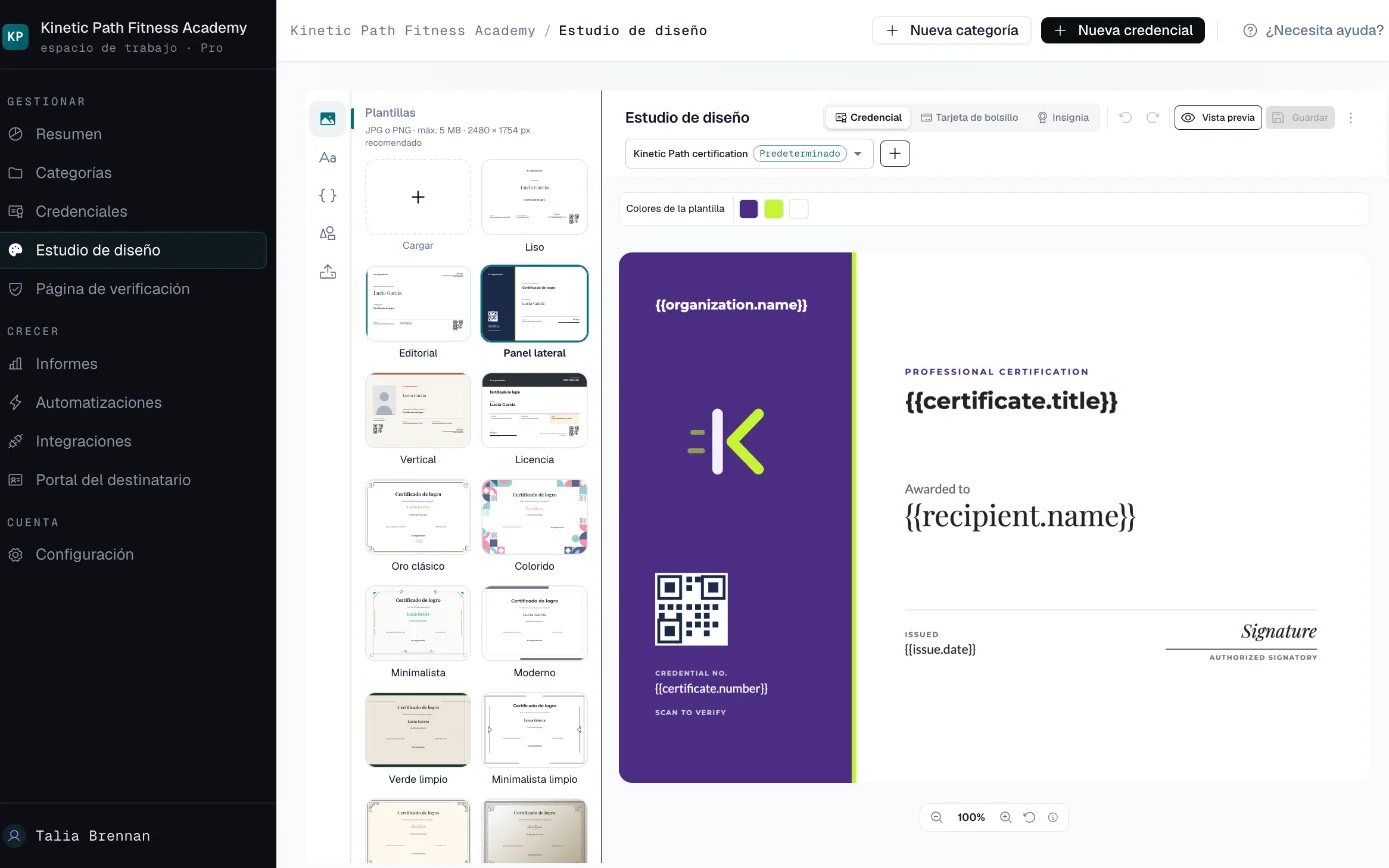Pick the purple template color swatch
Image resolution: width=1389 pixels, height=868 pixels.
749,209
